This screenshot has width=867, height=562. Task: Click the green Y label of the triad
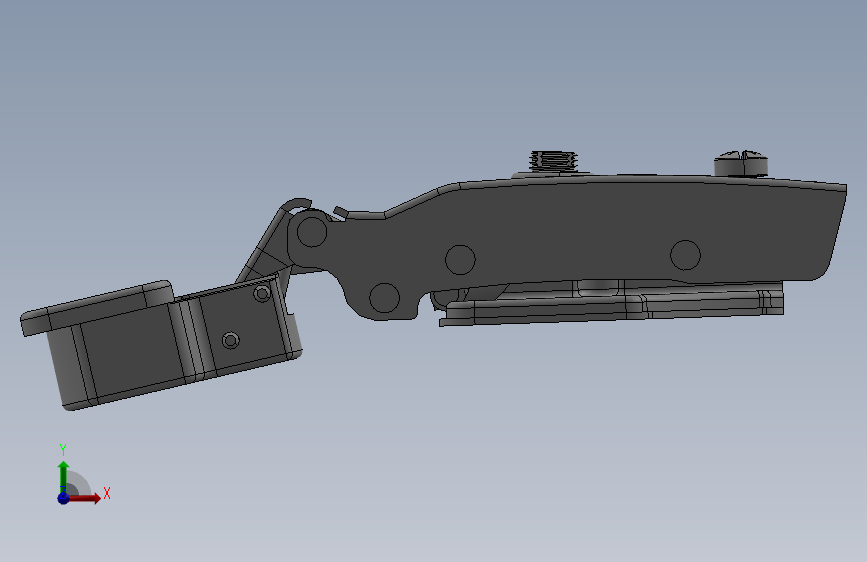click(63, 450)
